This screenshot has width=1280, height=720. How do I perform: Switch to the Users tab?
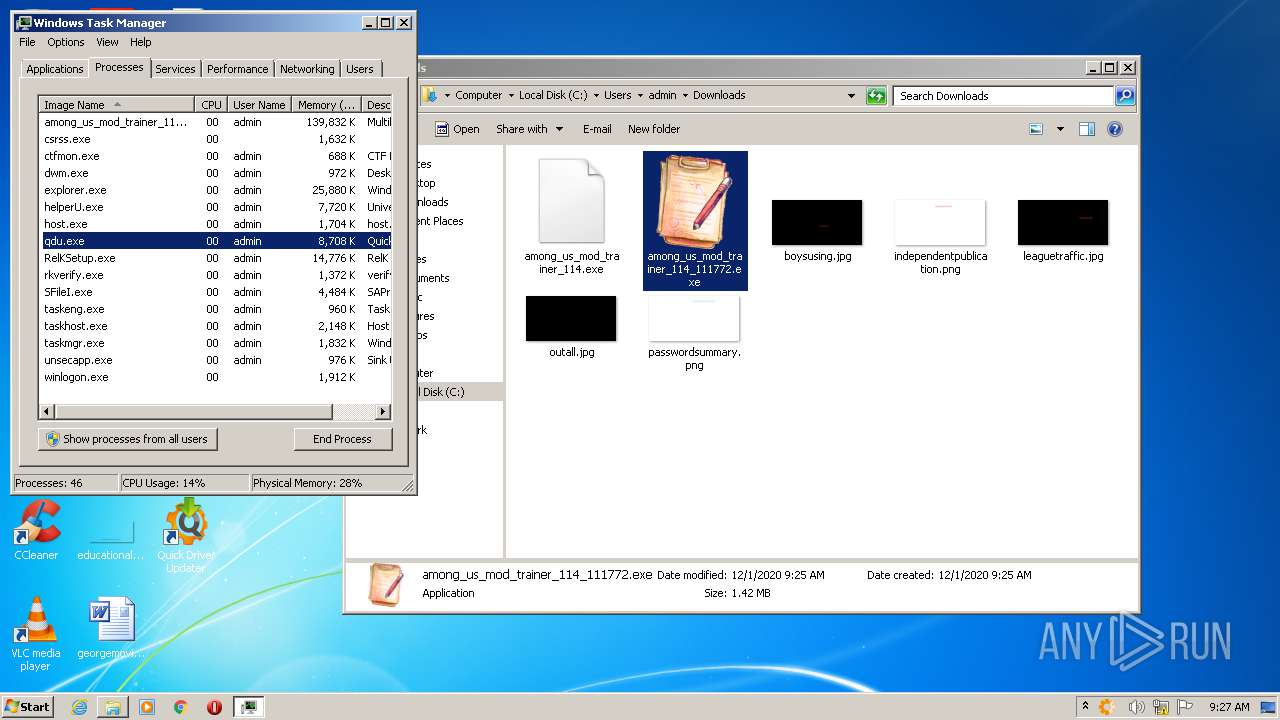[360, 69]
